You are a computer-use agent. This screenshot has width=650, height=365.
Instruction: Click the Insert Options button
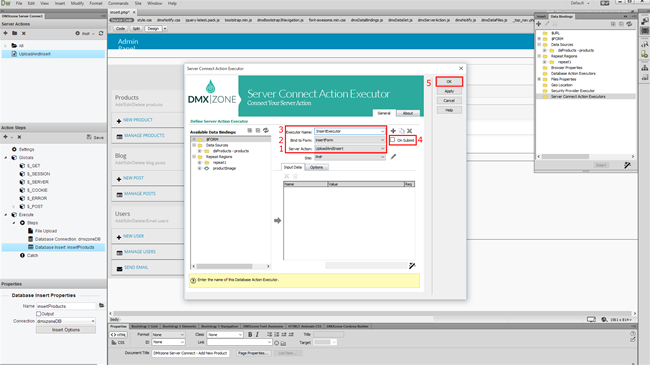66,330
